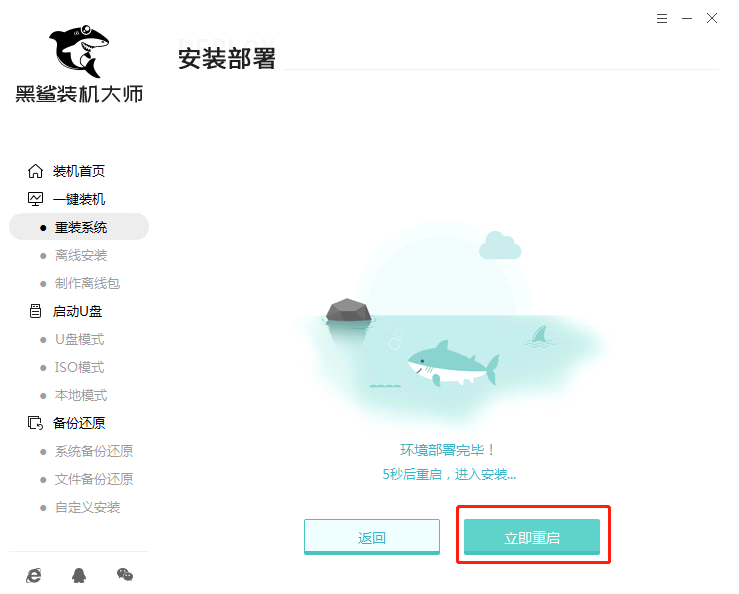
Task: Select 离线安装 sidebar item
Action: [81, 256]
